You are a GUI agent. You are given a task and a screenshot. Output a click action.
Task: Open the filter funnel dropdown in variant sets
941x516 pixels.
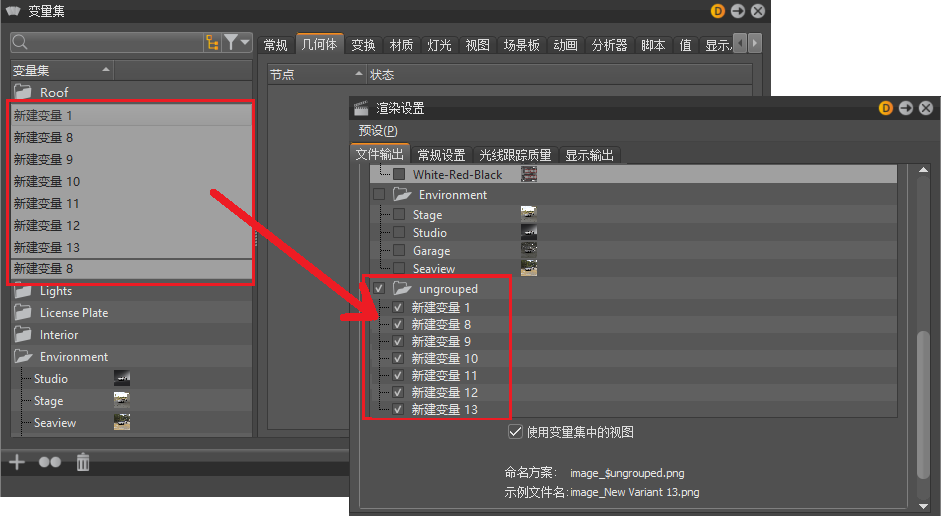point(236,43)
